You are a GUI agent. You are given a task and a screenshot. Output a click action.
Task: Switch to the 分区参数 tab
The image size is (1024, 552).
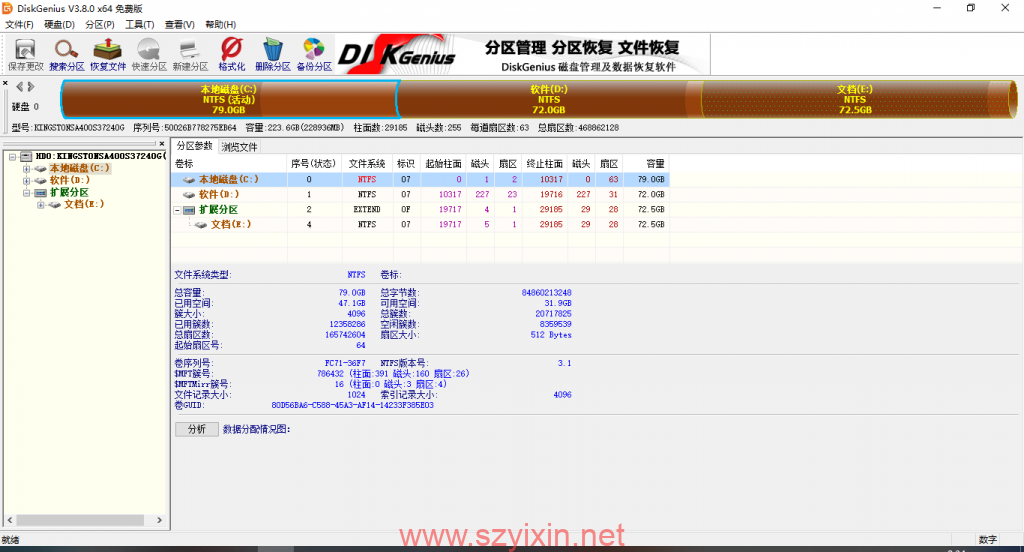click(195, 146)
